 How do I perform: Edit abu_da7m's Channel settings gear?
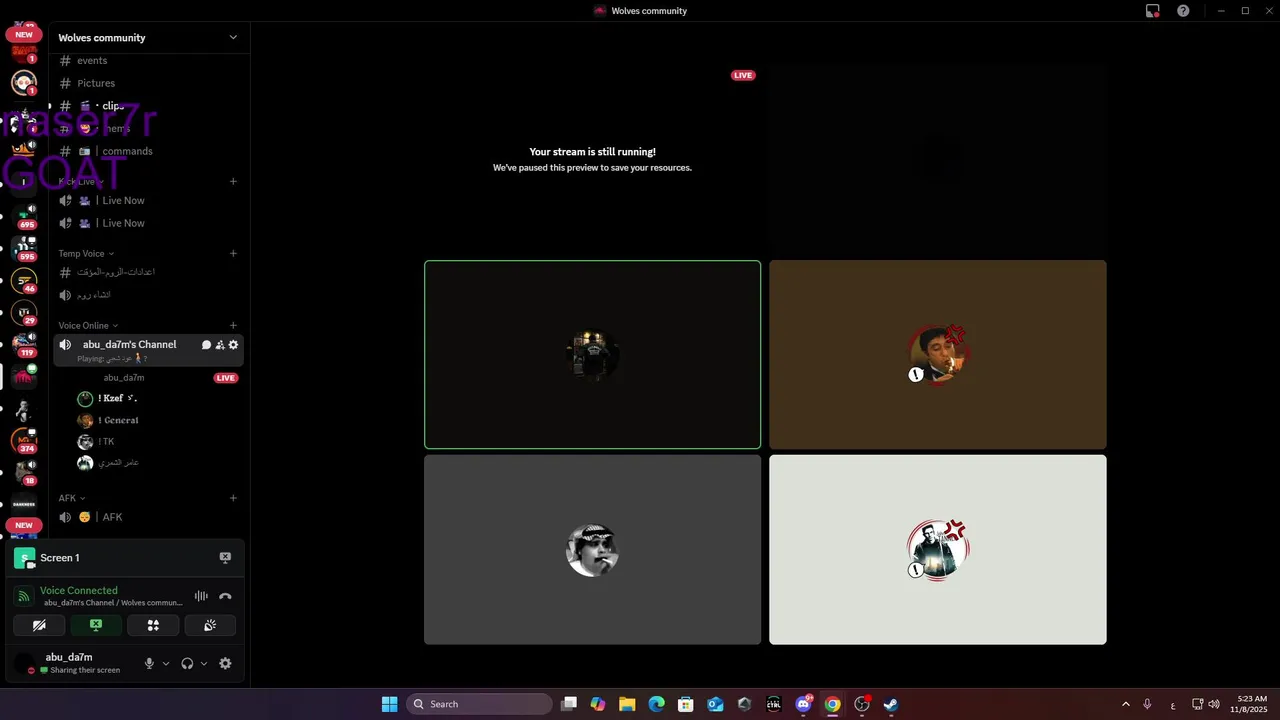point(233,345)
